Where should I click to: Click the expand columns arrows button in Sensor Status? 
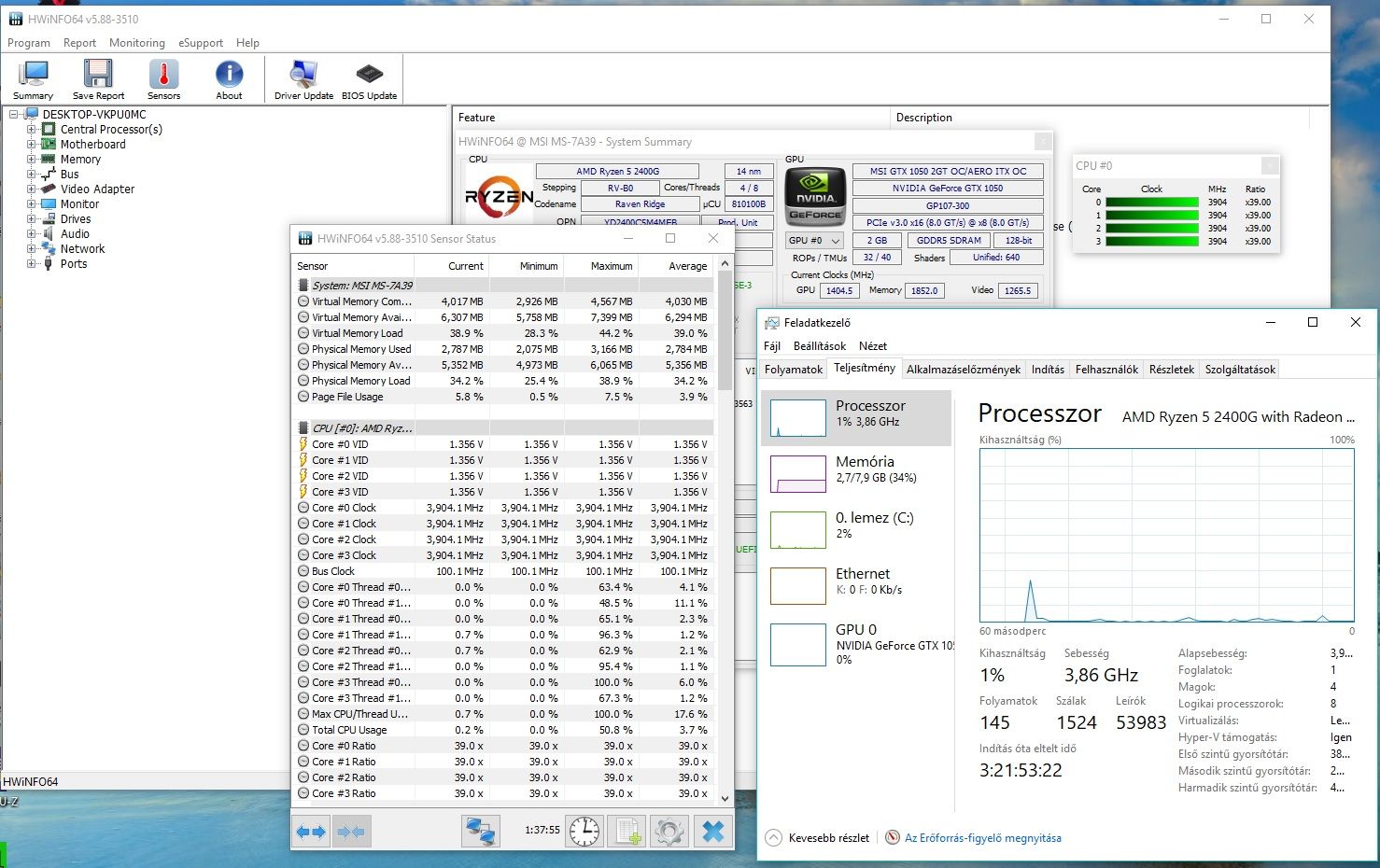click(x=312, y=831)
